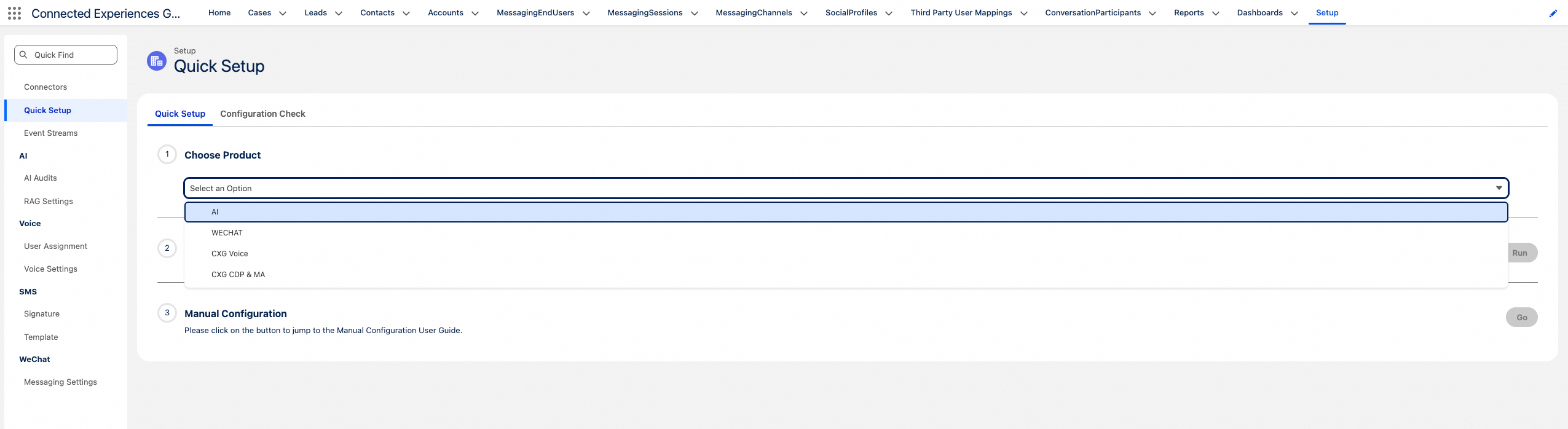Collapse the Select an Option product combobox
The height and width of the screenshot is (429, 1568).
point(846,188)
